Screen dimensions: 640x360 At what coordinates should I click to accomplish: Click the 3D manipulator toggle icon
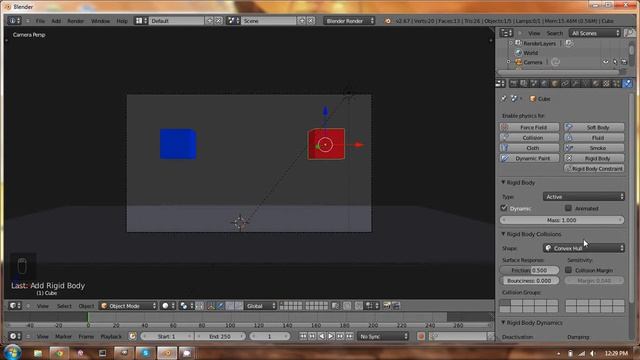pyautogui.click(x=211, y=306)
